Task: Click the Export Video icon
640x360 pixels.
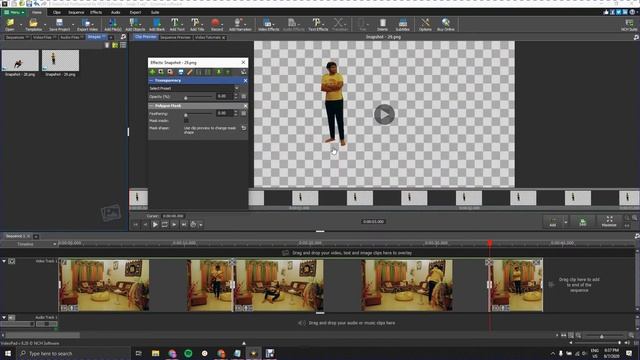Action: tap(87, 24)
